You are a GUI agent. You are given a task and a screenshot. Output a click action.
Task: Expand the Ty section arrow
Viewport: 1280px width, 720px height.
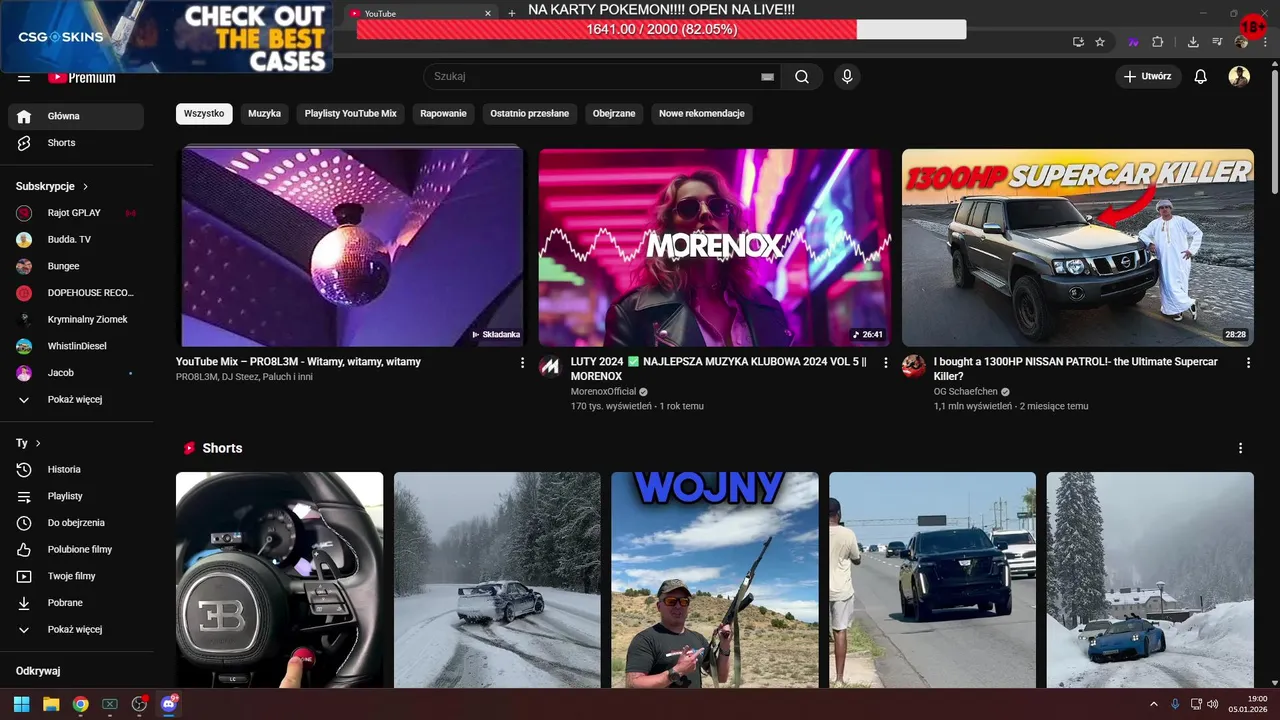point(38,443)
